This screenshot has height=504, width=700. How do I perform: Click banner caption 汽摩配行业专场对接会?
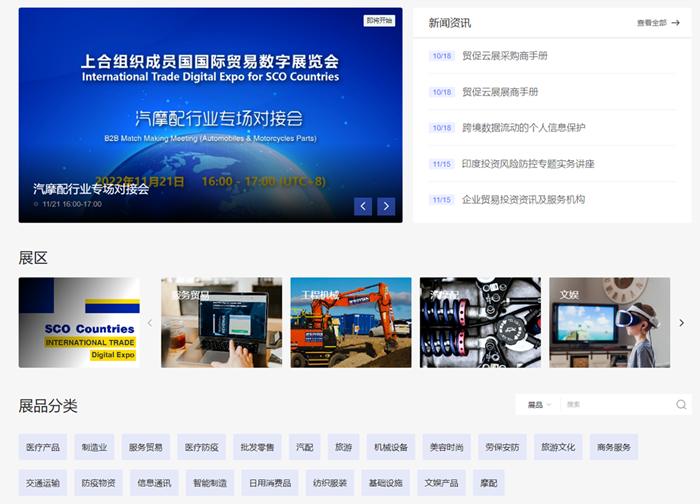point(91,189)
